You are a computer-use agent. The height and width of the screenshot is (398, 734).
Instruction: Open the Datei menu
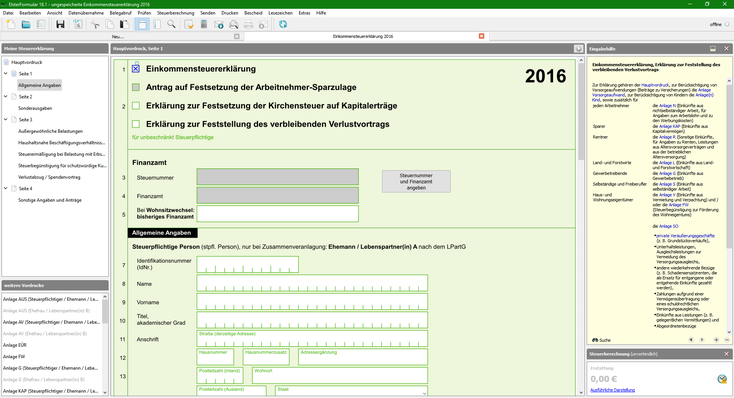pos(8,13)
